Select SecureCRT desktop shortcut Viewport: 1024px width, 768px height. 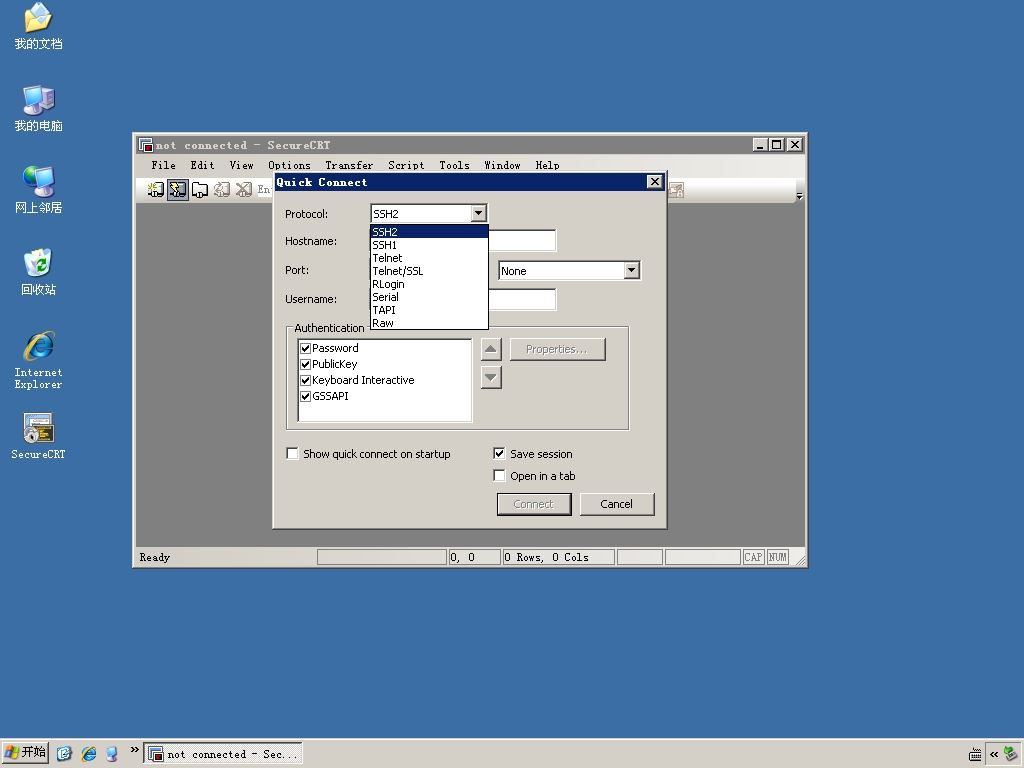(38, 436)
